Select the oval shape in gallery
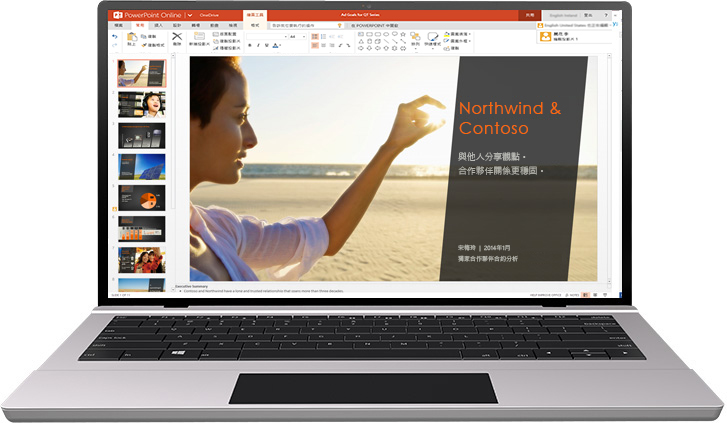The image size is (727, 423). pos(386,34)
